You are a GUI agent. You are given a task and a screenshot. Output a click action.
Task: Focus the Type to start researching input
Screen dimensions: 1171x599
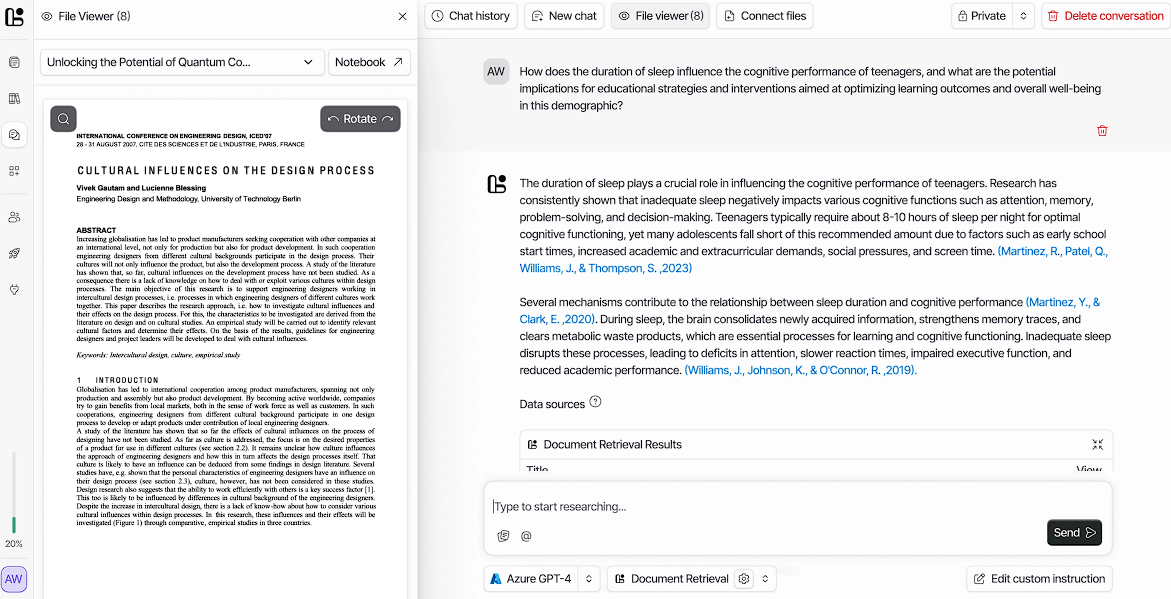(798, 506)
